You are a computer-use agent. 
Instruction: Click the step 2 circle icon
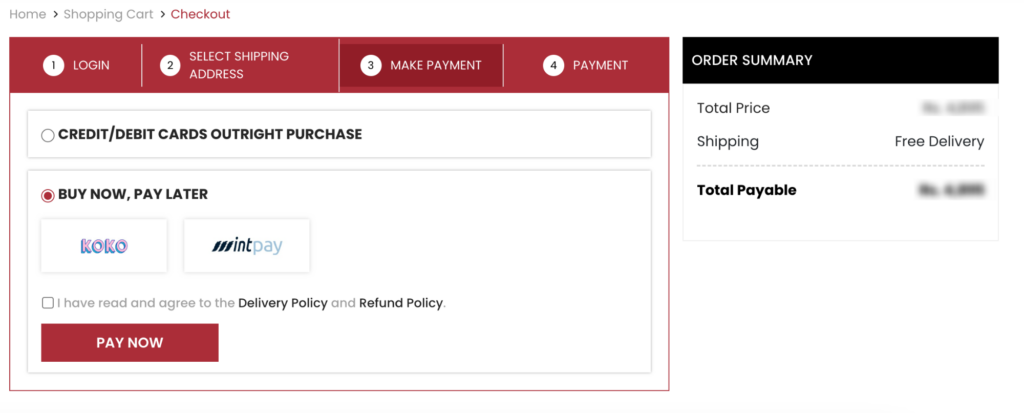[170, 66]
